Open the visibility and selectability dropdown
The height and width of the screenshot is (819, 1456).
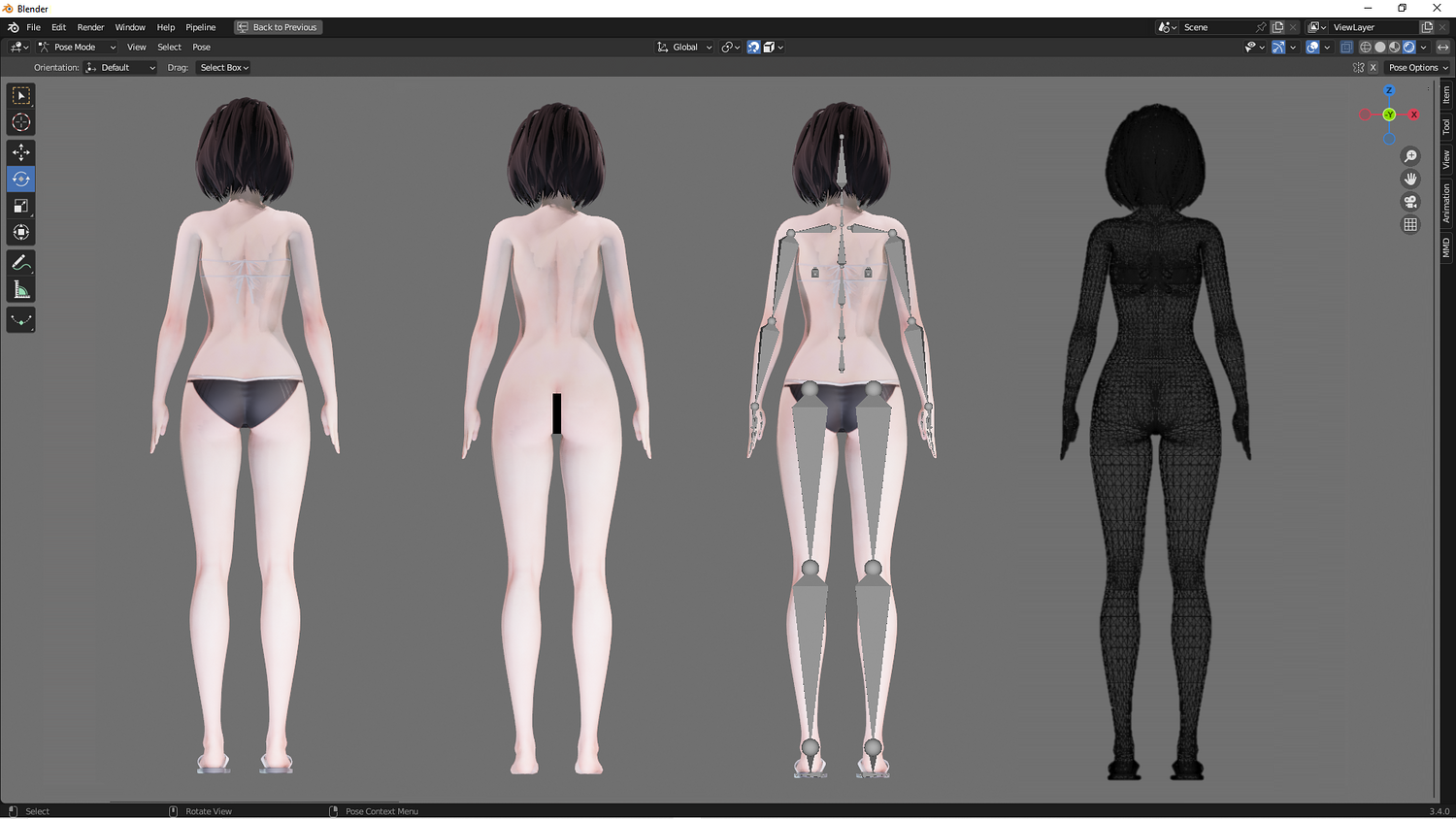coord(1254,47)
